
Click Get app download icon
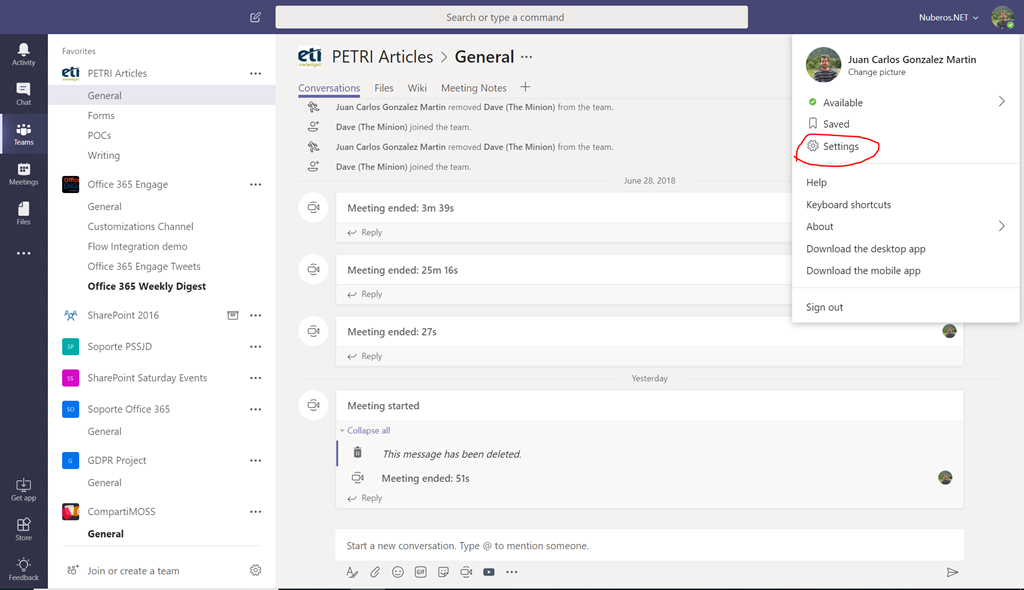point(24,489)
